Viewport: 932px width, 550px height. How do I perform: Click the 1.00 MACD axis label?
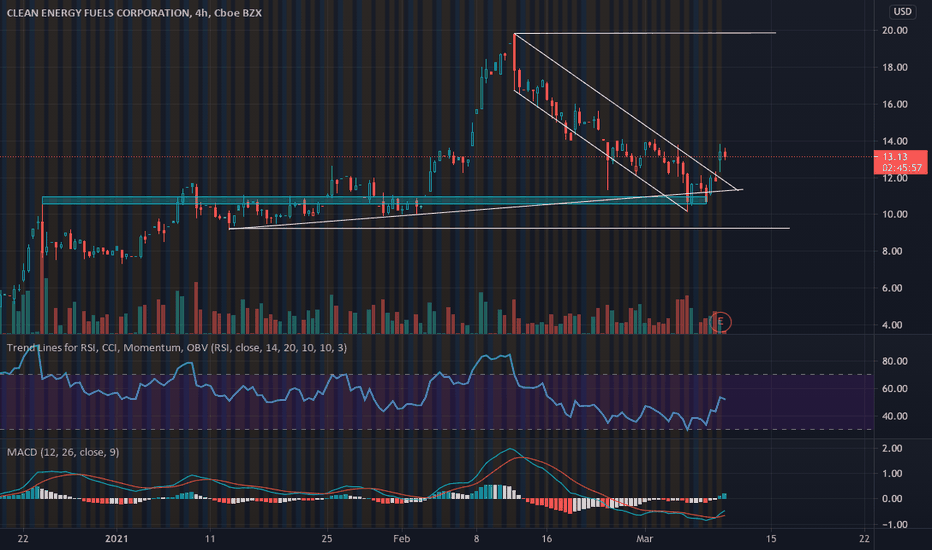893,473
